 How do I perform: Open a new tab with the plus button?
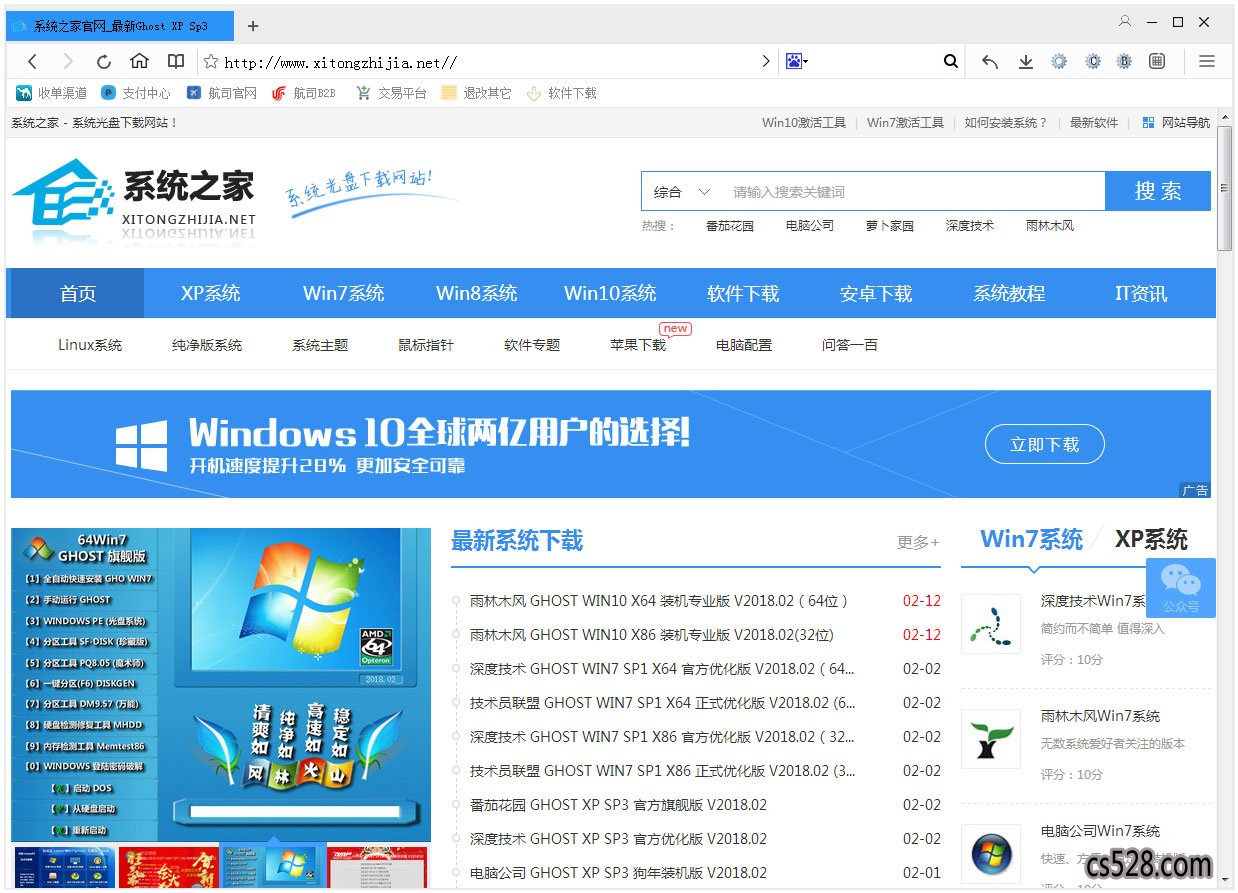click(x=253, y=26)
